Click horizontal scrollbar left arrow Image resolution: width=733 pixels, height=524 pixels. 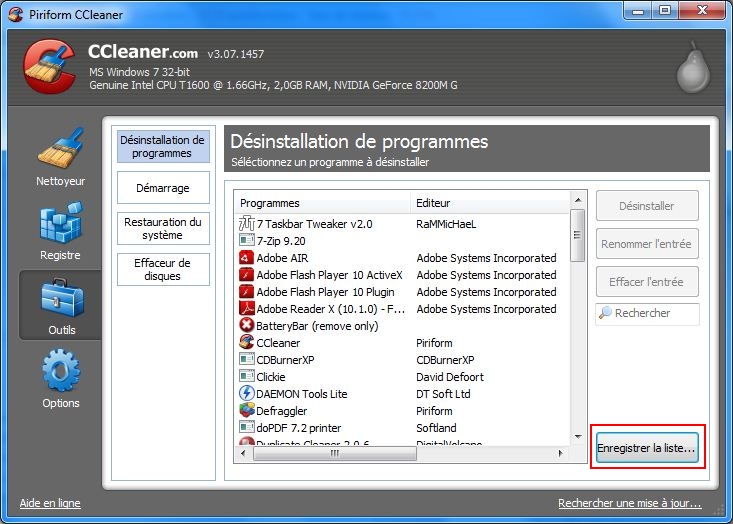tap(243, 453)
